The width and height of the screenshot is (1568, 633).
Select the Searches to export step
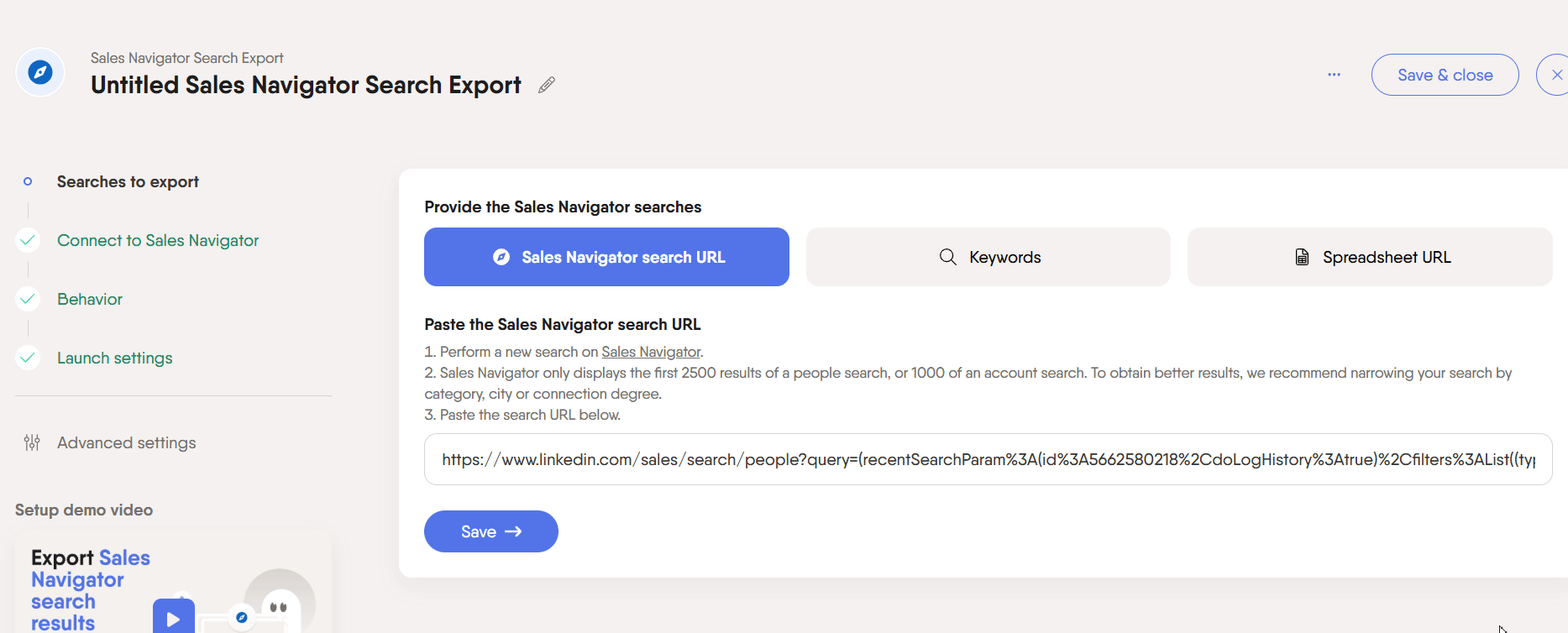pyautogui.click(x=128, y=181)
